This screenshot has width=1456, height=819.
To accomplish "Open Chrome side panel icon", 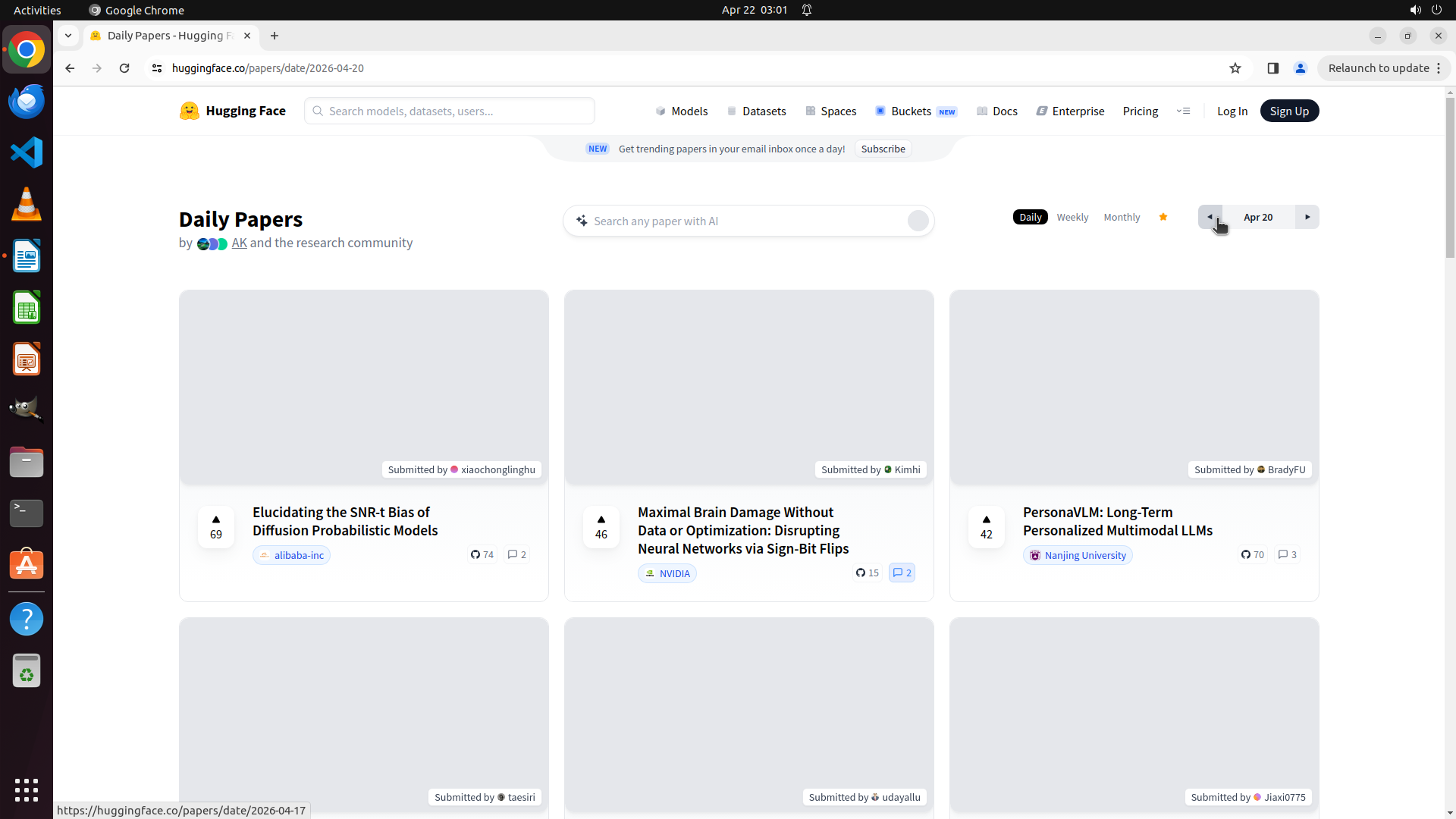I will pyautogui.click(x=1273, y=68).
